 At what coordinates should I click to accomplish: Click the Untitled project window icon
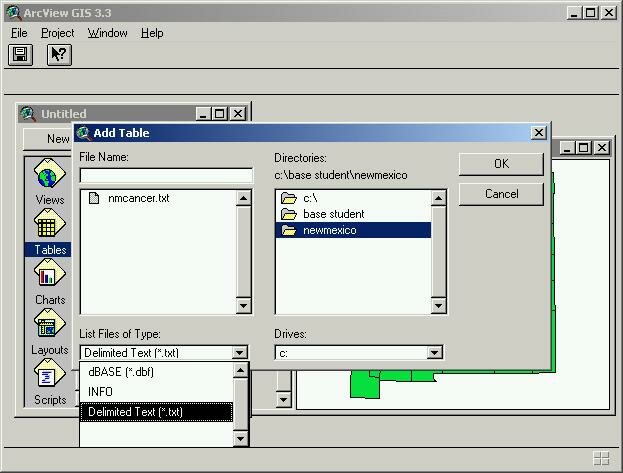point(28,114)
